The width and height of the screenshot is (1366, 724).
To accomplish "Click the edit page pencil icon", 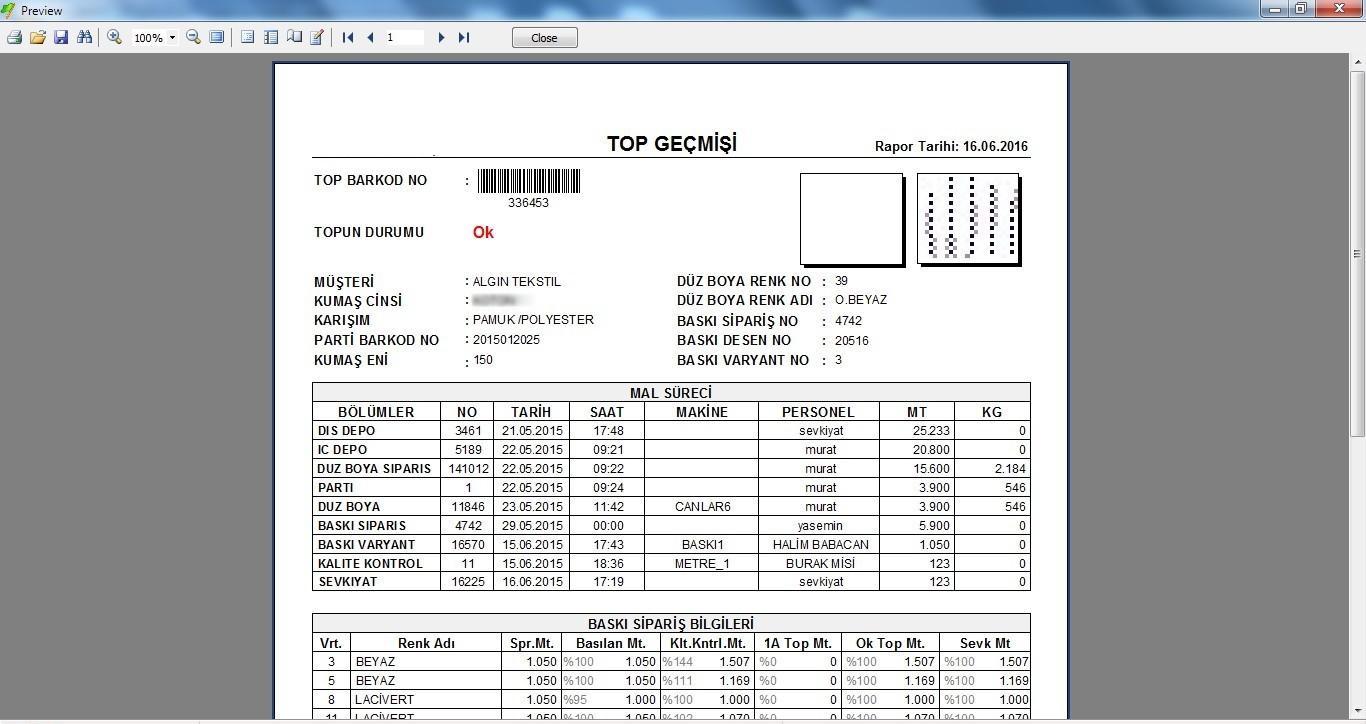I will click(317, 37).
